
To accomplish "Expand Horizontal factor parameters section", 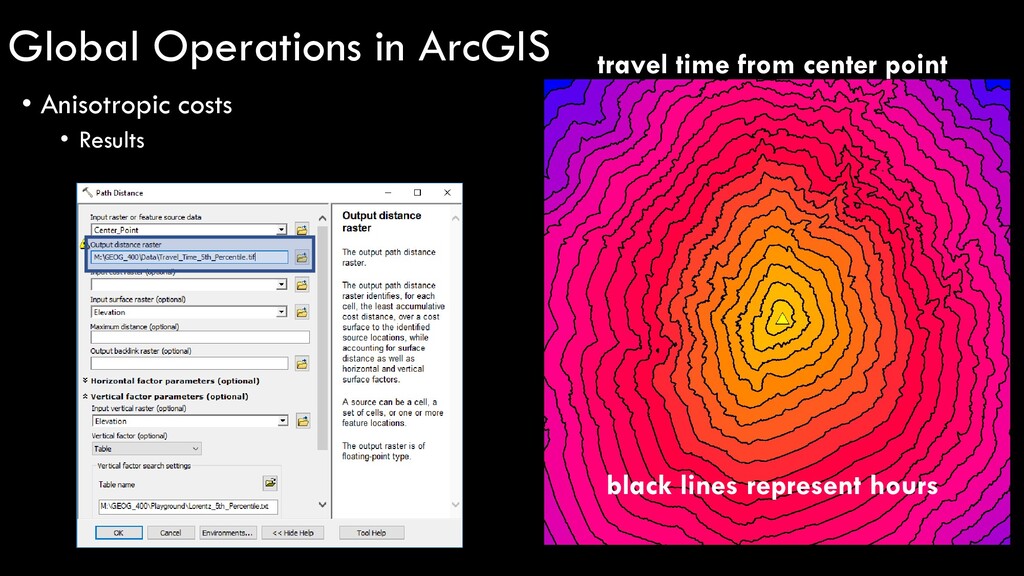I will point(86,380).
